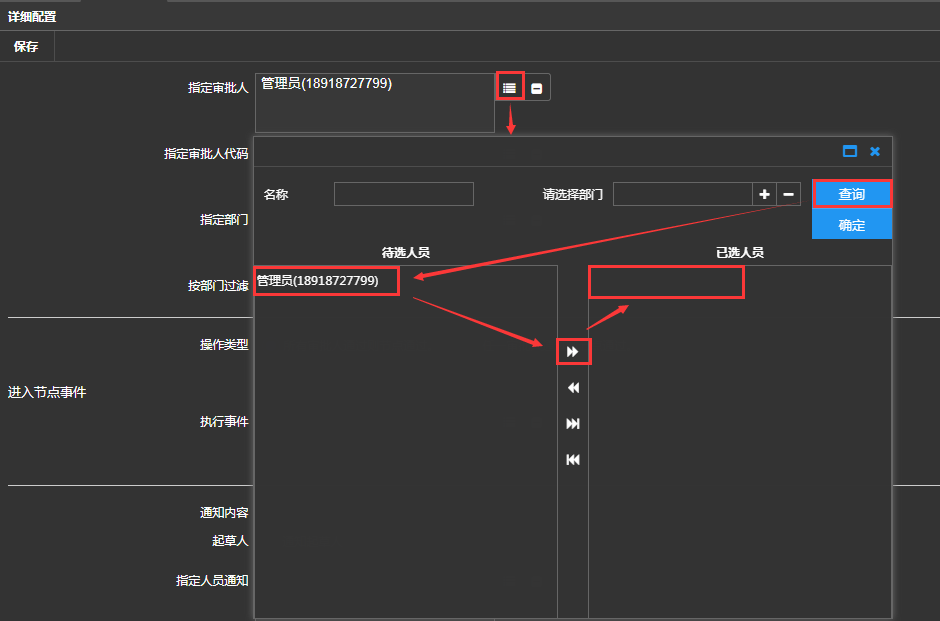Click the 请选择部门 input field
Viewport: 940px width, 621px height.
[x=682, y=194]
